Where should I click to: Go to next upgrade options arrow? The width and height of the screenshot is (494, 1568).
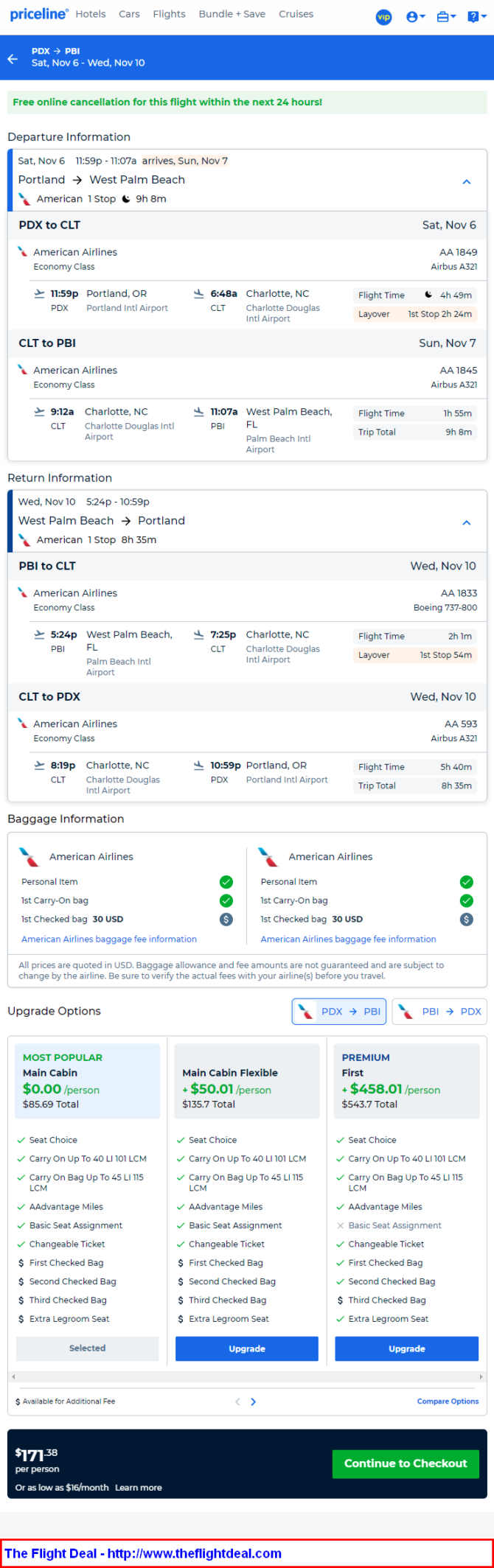[253, 1401]
